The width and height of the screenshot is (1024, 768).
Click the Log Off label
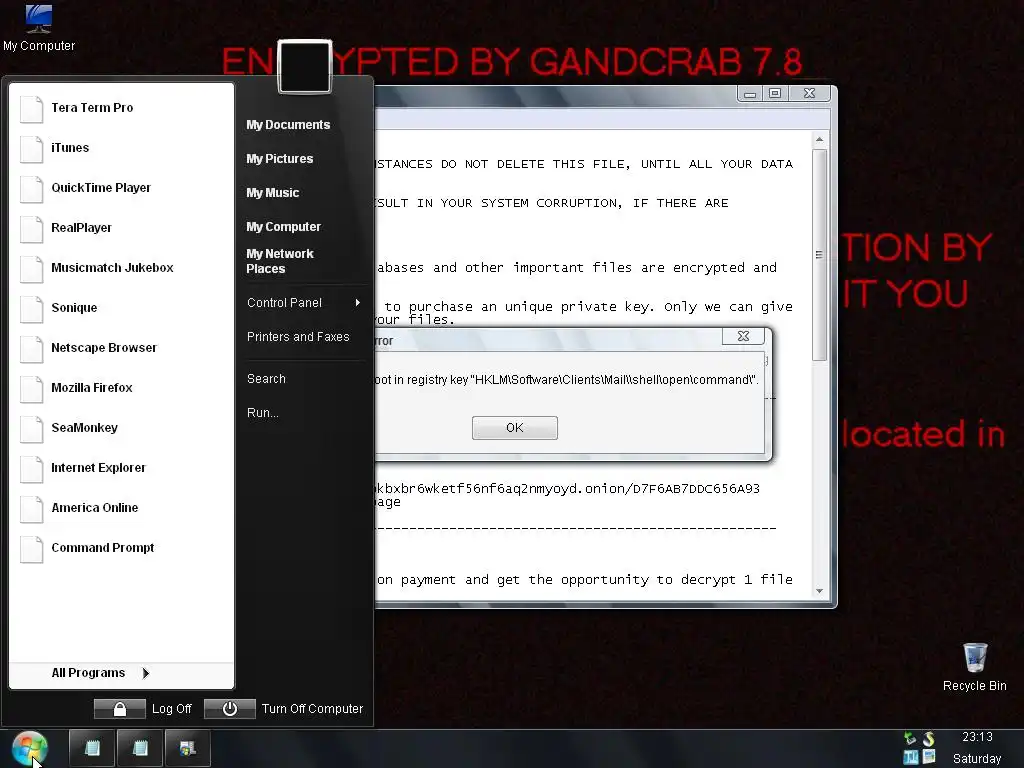pyautogui.click(x=172, y=709)
